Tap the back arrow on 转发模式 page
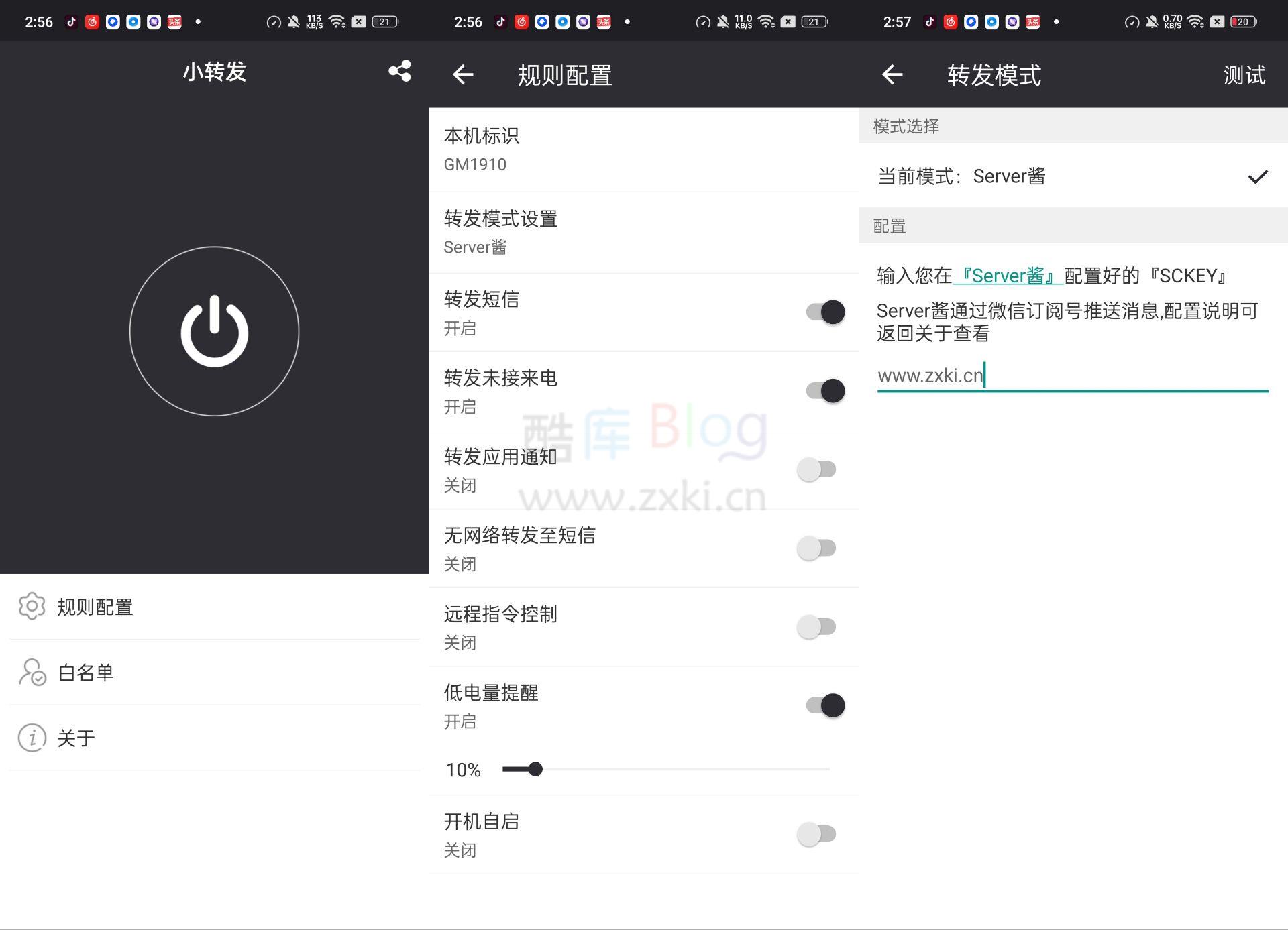 [892, 76]
